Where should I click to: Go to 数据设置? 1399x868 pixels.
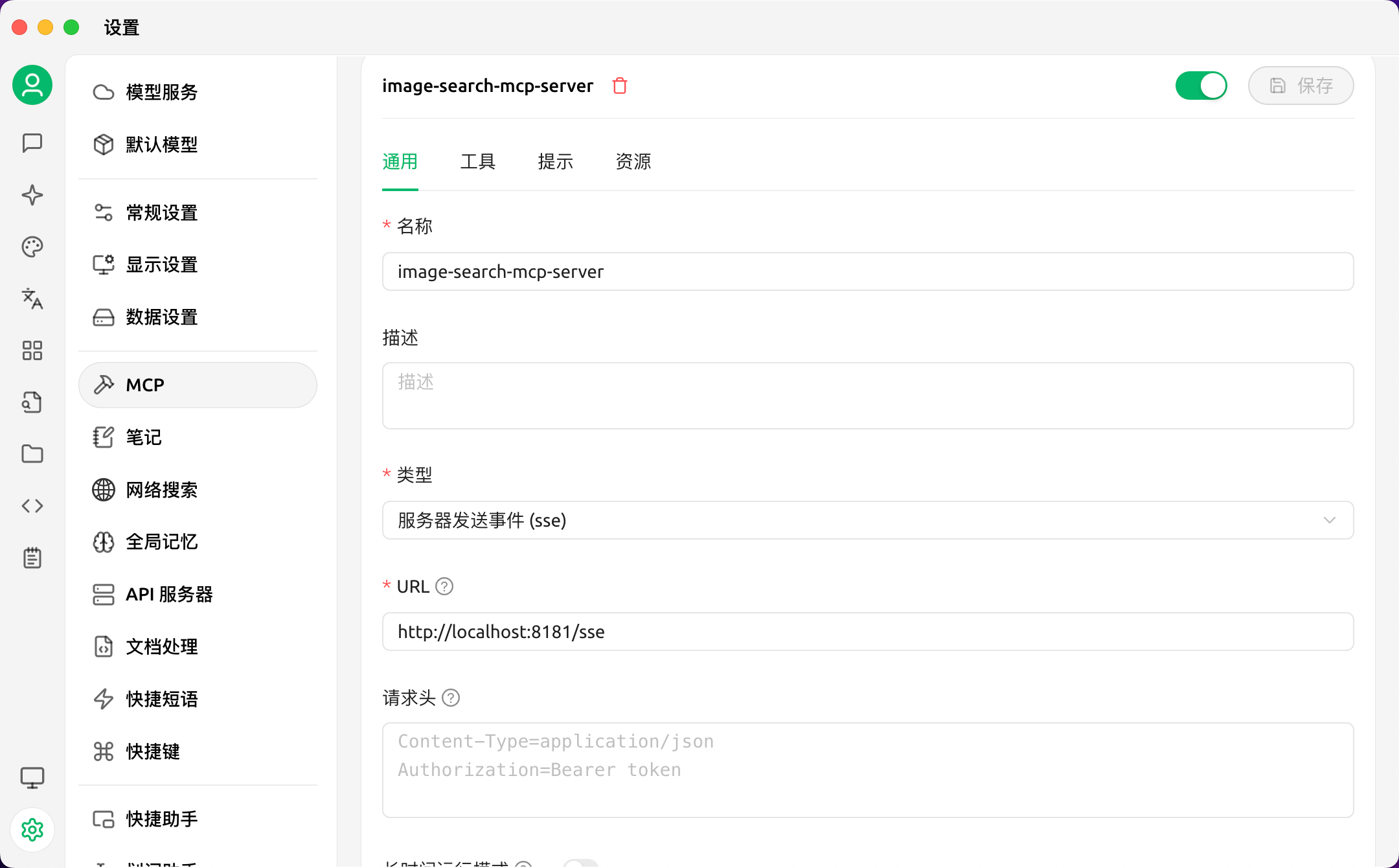click(198, 317)
